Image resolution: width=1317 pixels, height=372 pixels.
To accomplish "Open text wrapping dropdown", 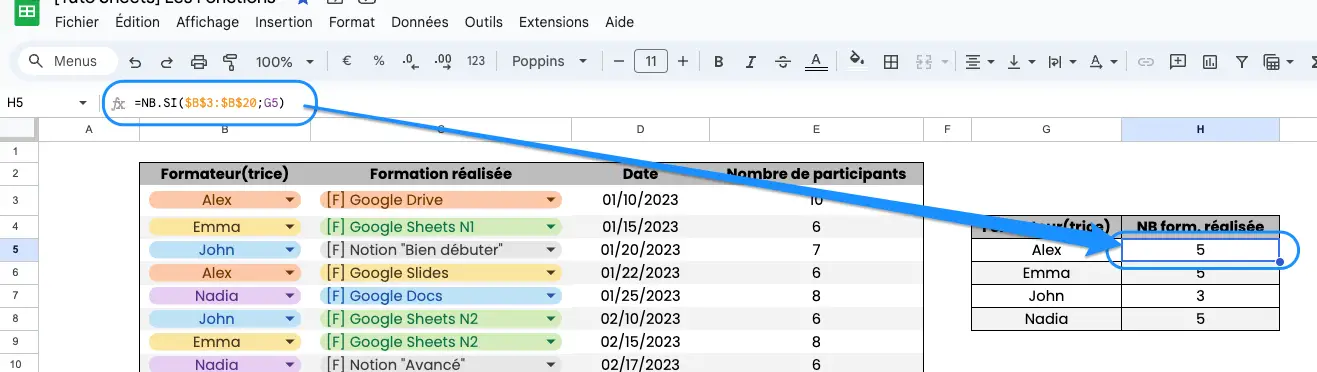I will [1060, 62].
